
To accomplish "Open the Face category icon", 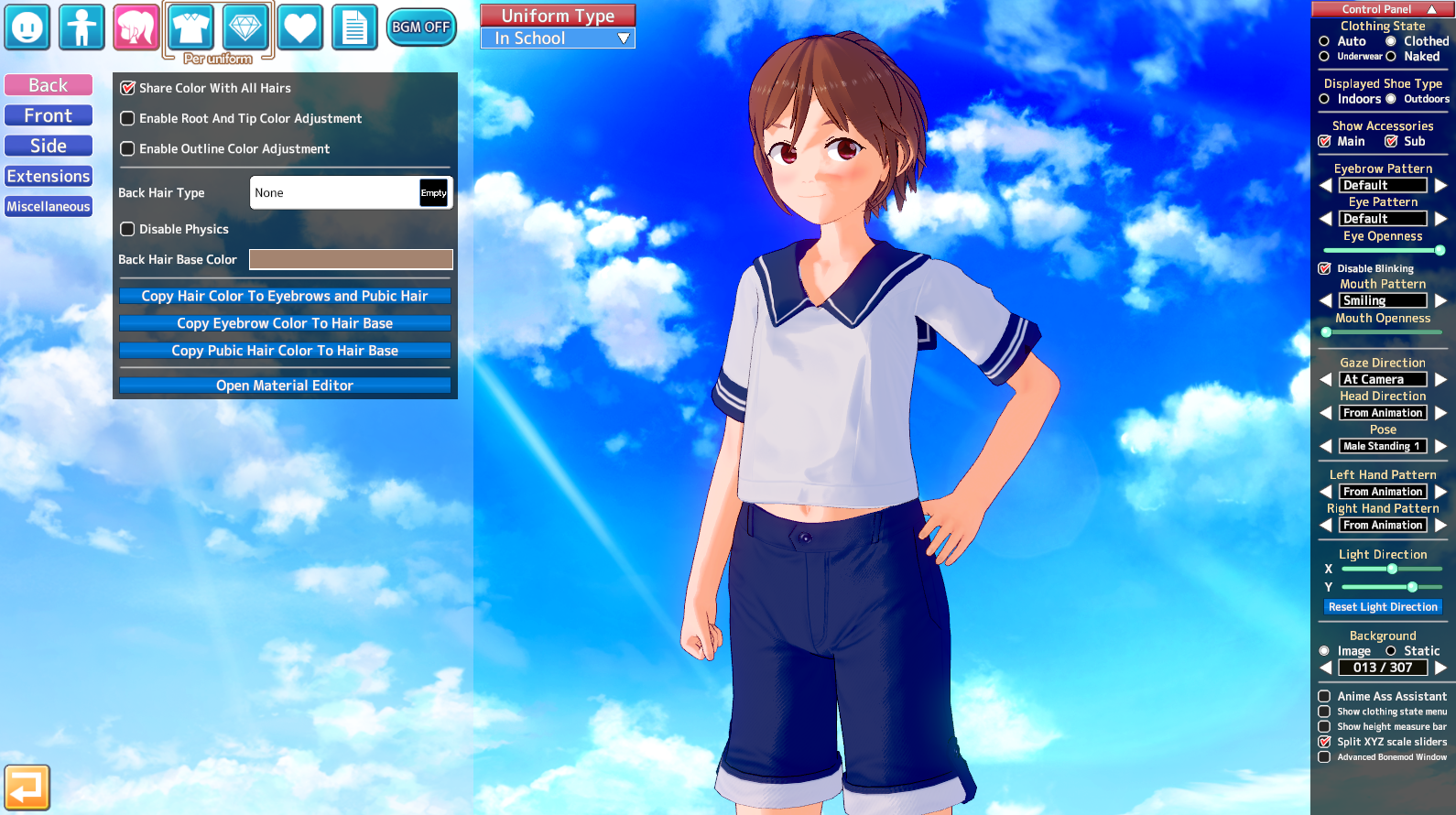I will coord(27,27).
